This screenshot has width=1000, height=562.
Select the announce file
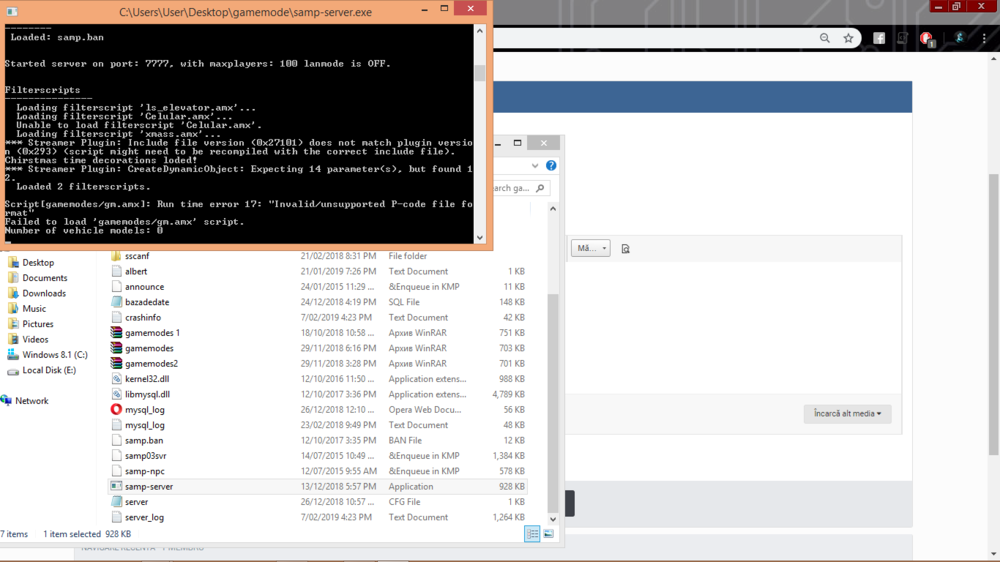click(144, 286)
